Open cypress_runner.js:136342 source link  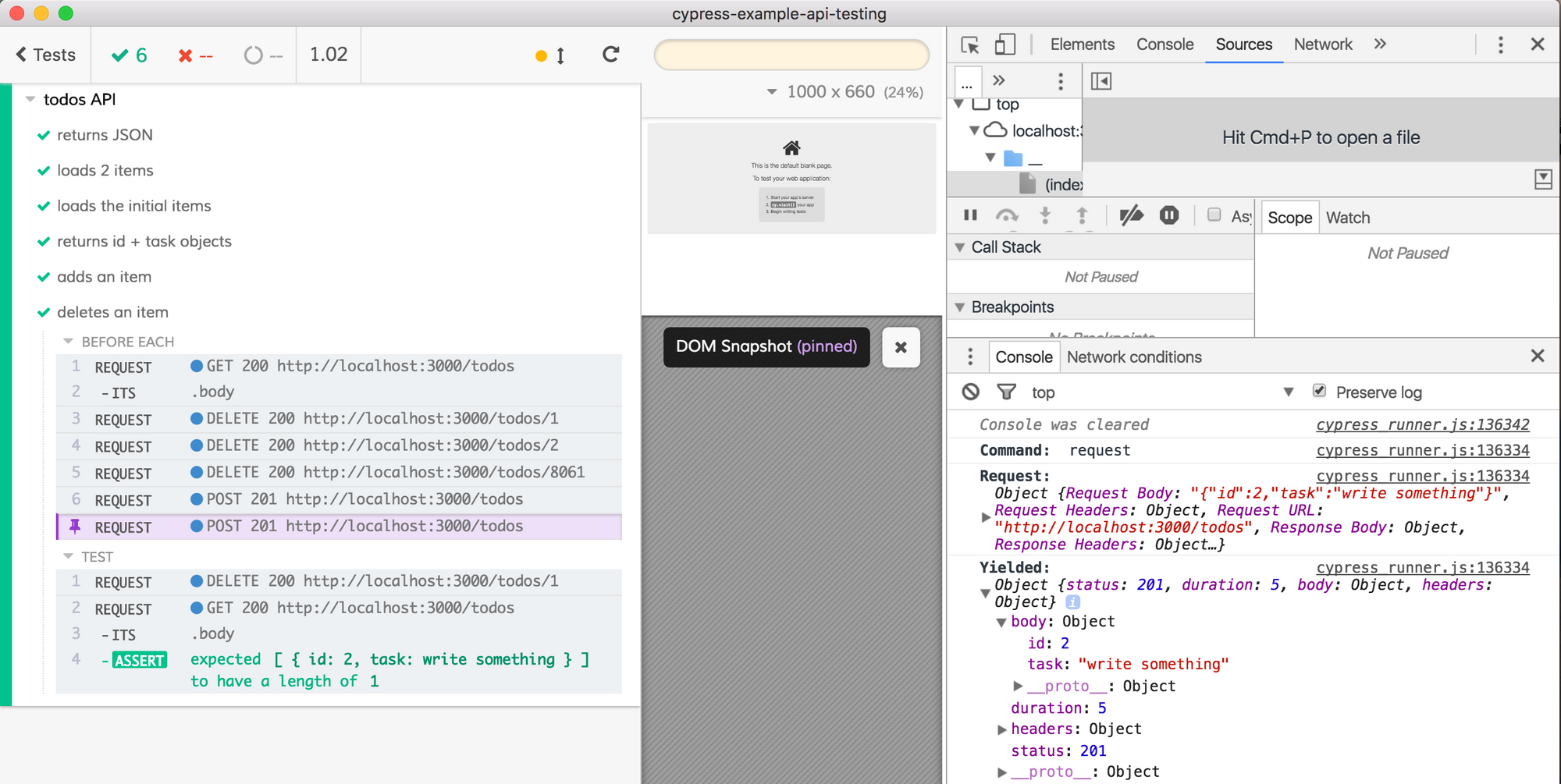[1422, 424]
